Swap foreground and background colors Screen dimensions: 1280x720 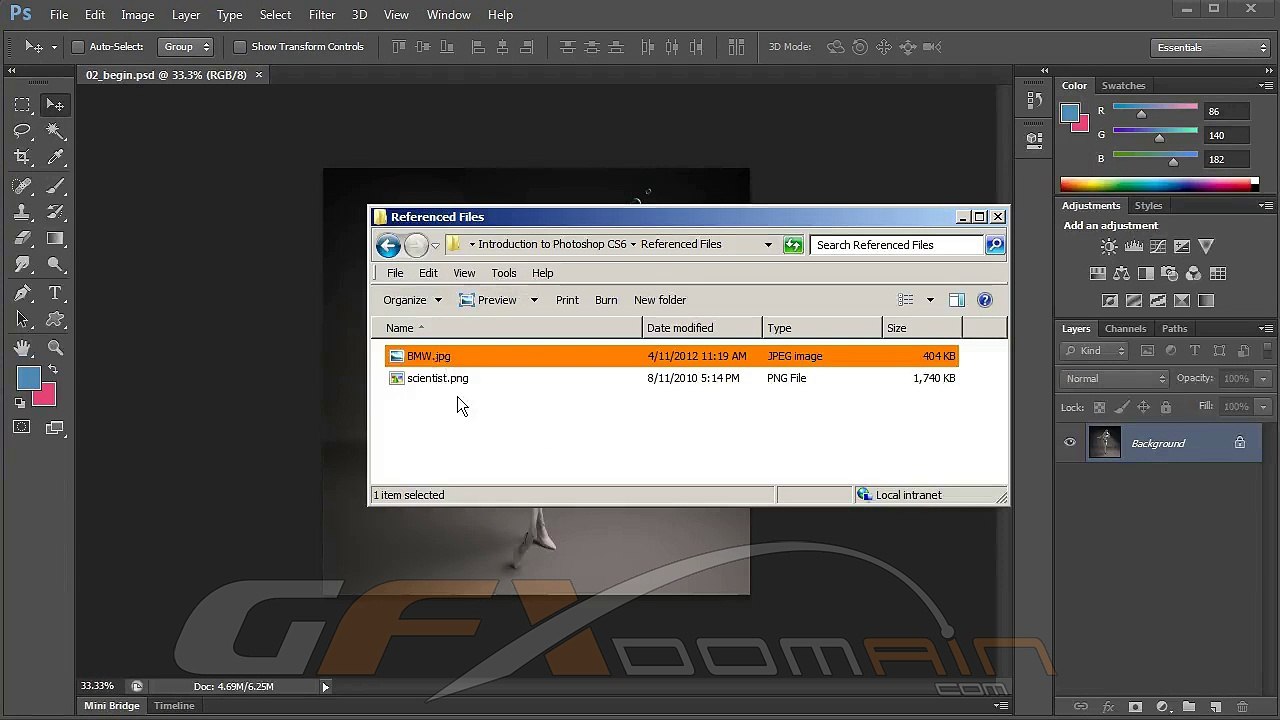tap(53, 370)
